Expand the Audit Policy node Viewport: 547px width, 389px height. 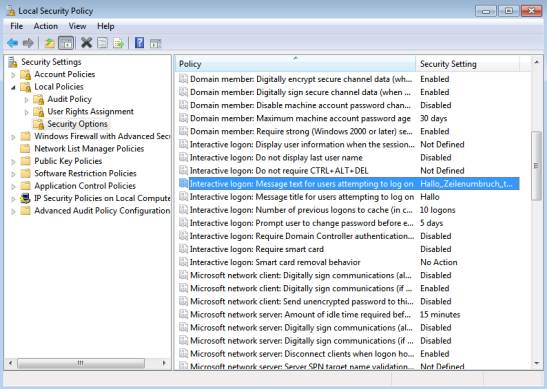27,100
